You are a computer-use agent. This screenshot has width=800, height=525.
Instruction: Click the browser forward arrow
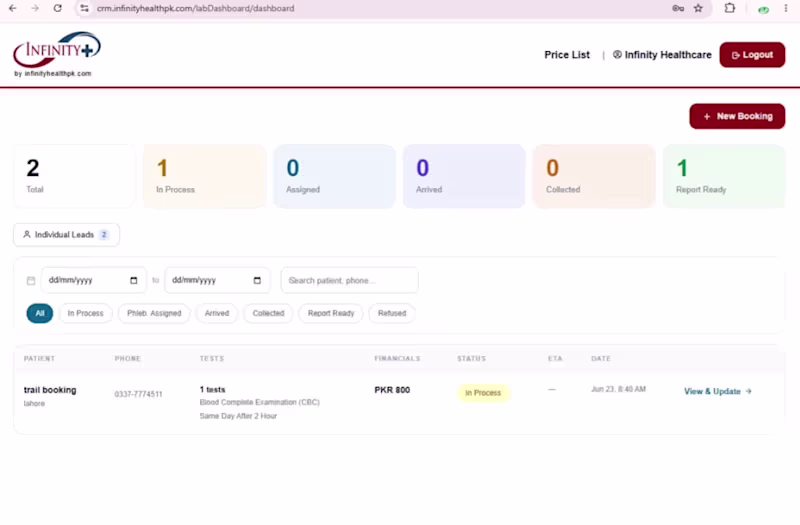click(35, 8)
